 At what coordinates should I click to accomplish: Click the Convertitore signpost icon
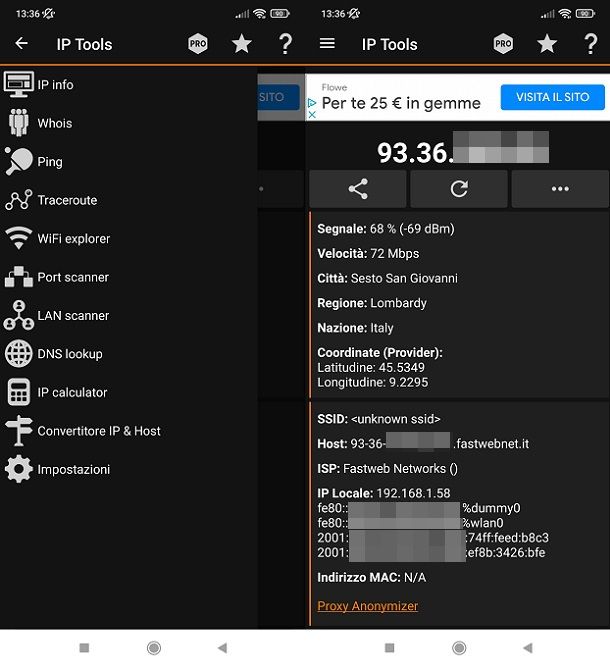point(18,431)
